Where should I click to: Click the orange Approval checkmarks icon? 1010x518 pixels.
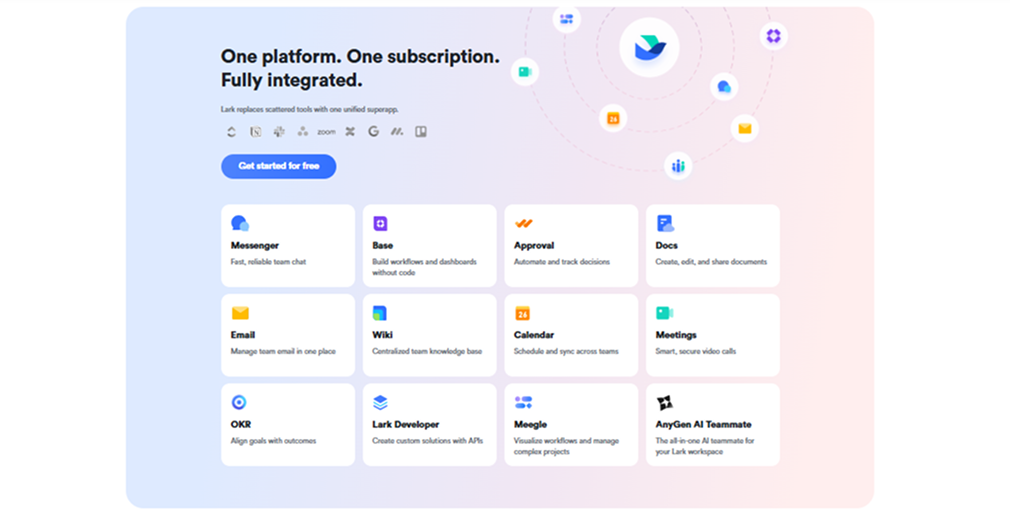pos(524,224)
